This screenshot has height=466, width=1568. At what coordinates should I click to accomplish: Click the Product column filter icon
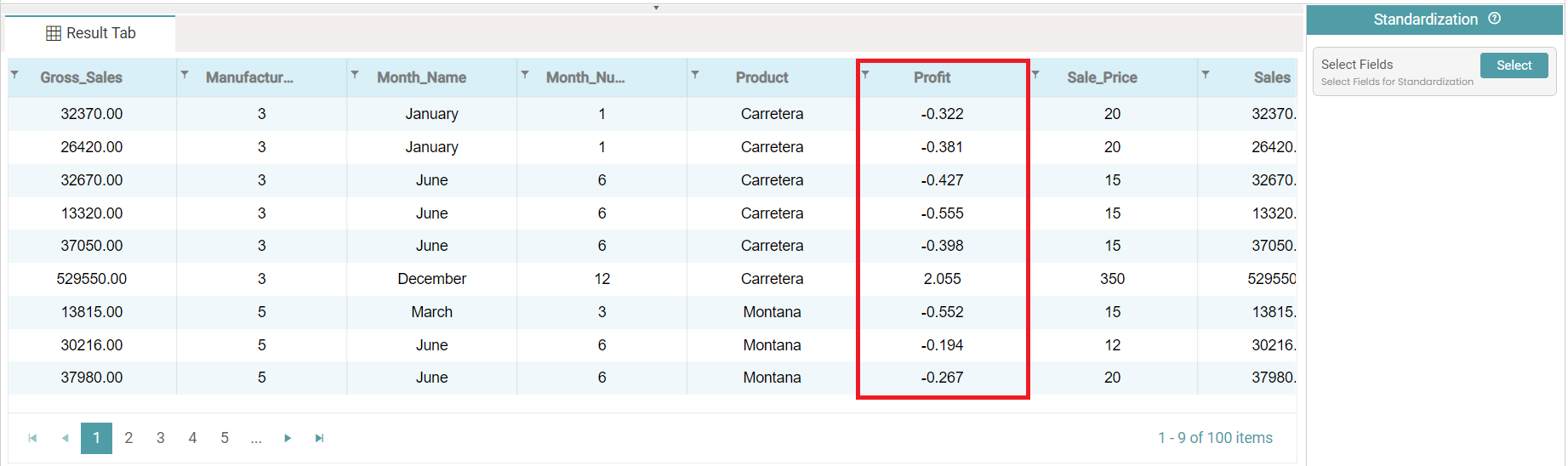(x=695, y=75)
